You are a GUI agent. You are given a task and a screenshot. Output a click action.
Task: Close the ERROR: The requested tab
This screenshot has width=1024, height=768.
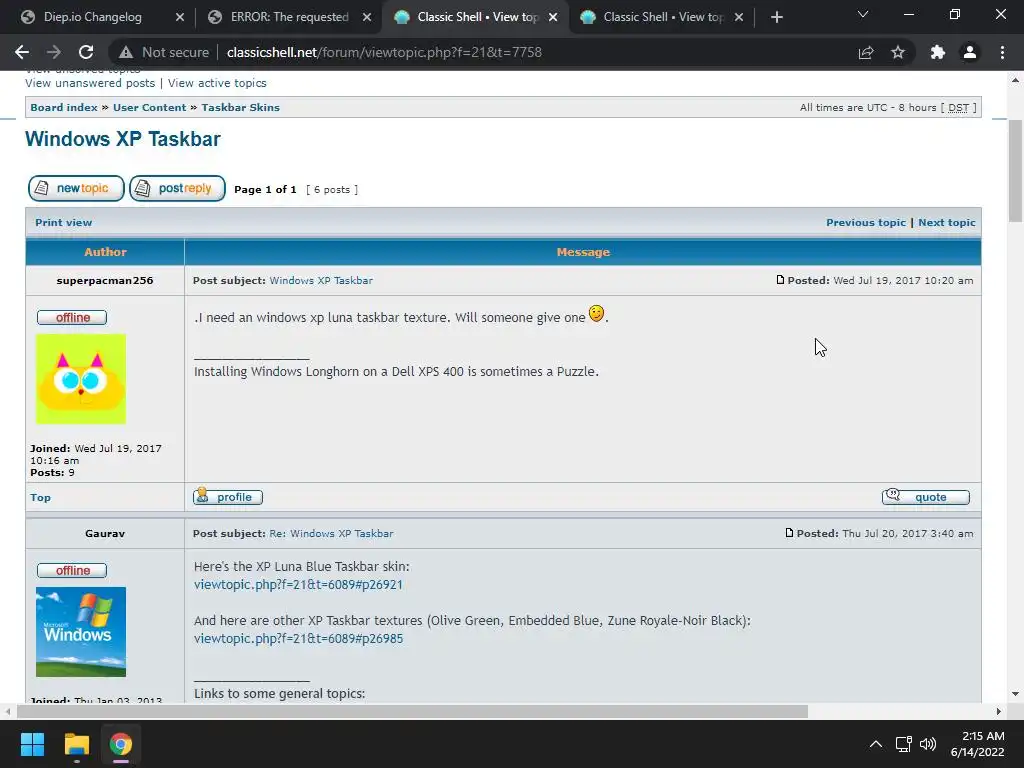click(367, 17)
